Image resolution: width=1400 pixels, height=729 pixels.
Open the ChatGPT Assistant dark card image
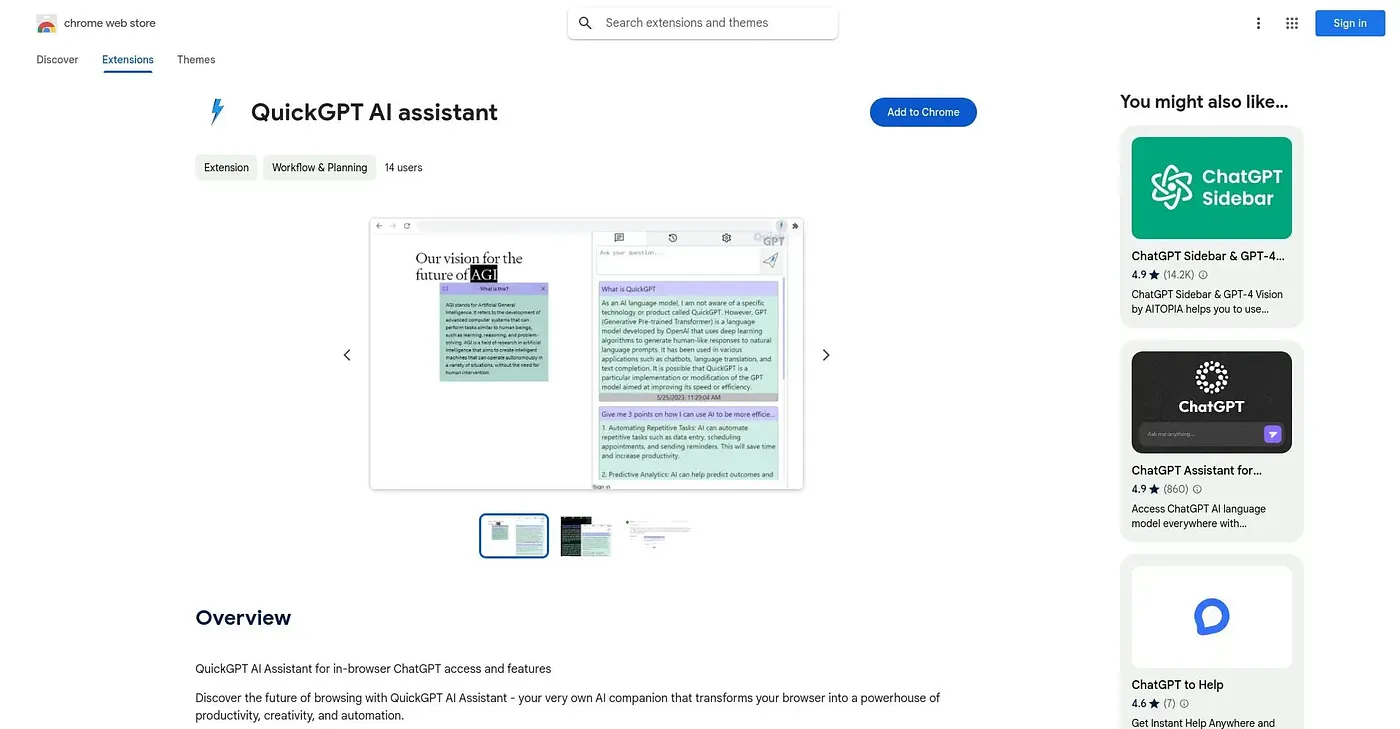(1212, 402)
